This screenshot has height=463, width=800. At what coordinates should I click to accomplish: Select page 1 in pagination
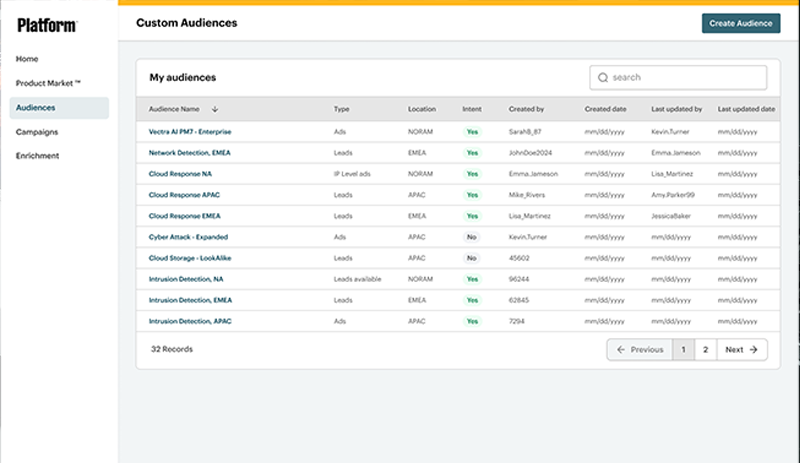click(x=683, y=350)
